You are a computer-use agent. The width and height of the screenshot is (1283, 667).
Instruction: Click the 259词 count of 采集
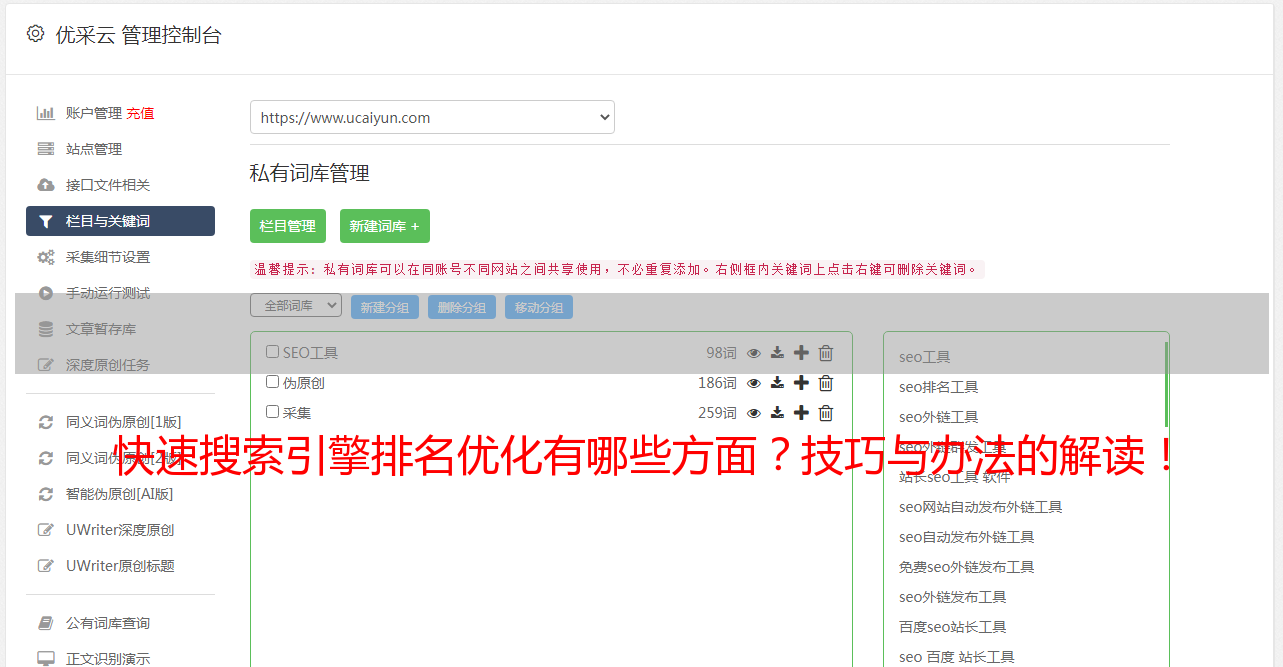pos(717,413)
